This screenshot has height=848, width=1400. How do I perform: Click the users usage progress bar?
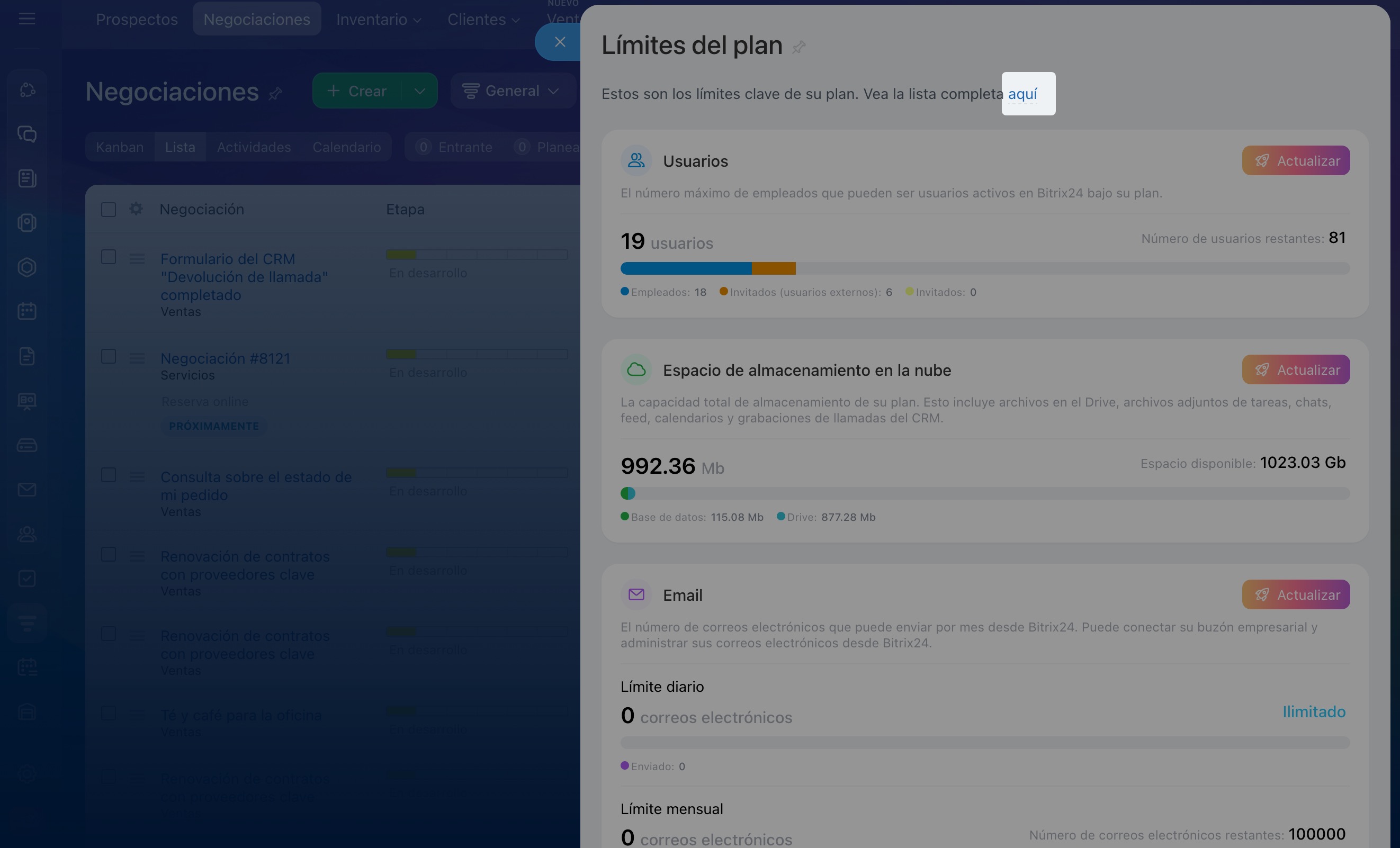click(984, 268)
